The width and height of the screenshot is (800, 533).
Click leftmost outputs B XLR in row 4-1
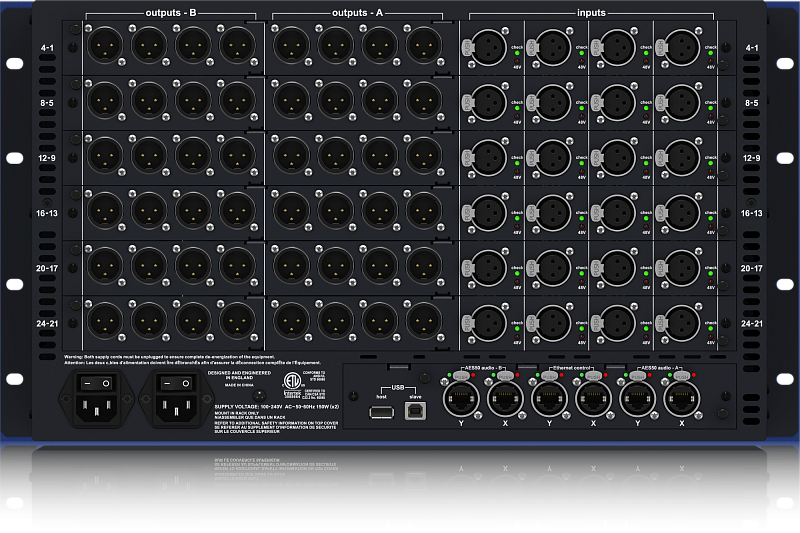(105, 45)
